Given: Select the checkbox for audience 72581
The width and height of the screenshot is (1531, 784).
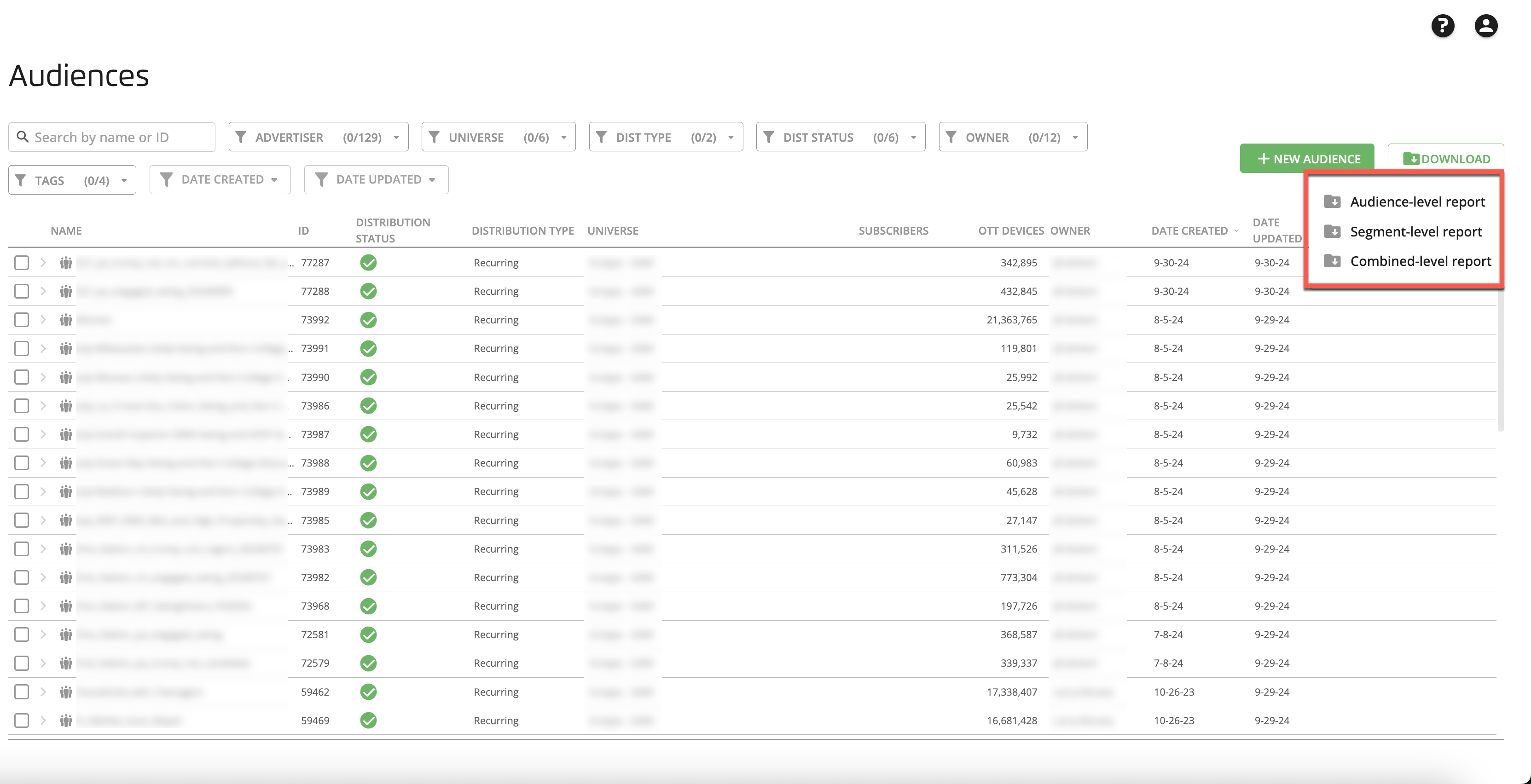Looking at the screenshot, I should coord(21,634).
